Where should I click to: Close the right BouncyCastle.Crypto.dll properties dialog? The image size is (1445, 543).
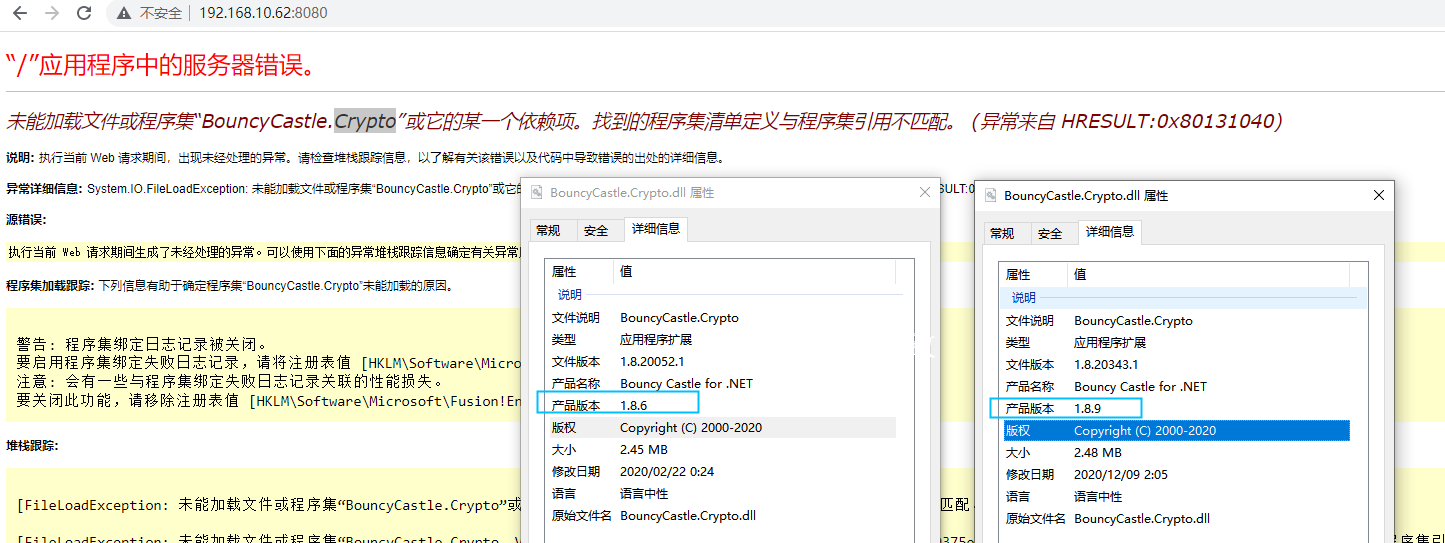[1378, 196]
